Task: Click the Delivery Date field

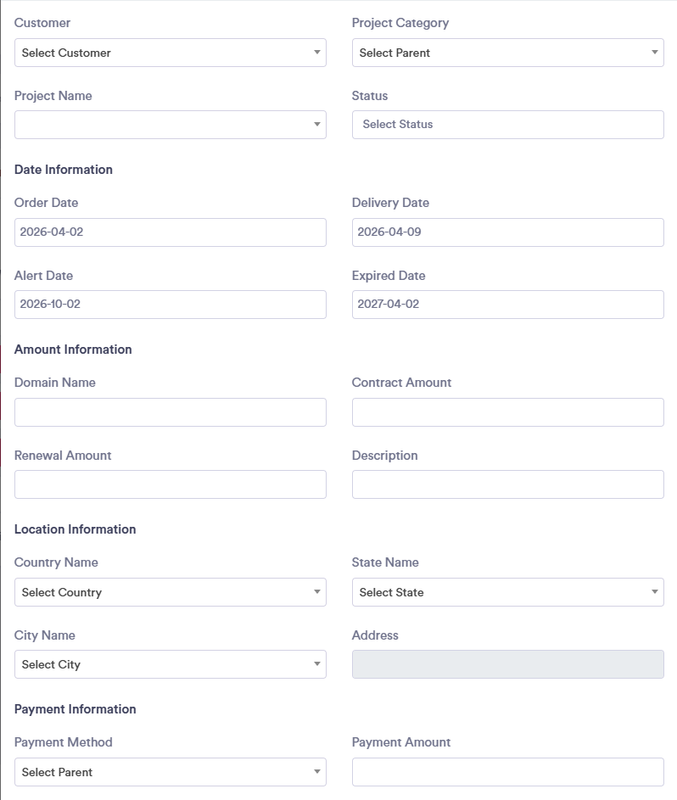Action: (x=508, y=233)
